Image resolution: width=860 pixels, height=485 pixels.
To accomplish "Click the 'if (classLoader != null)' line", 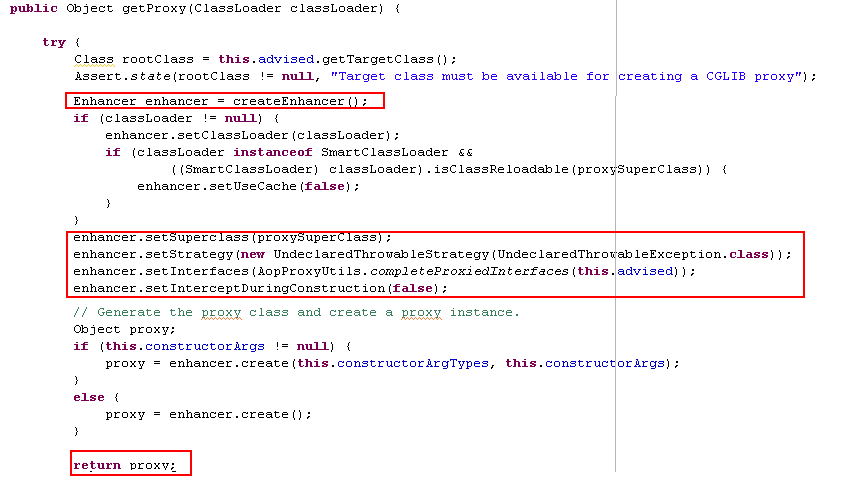I will click(x=176, y=119).
